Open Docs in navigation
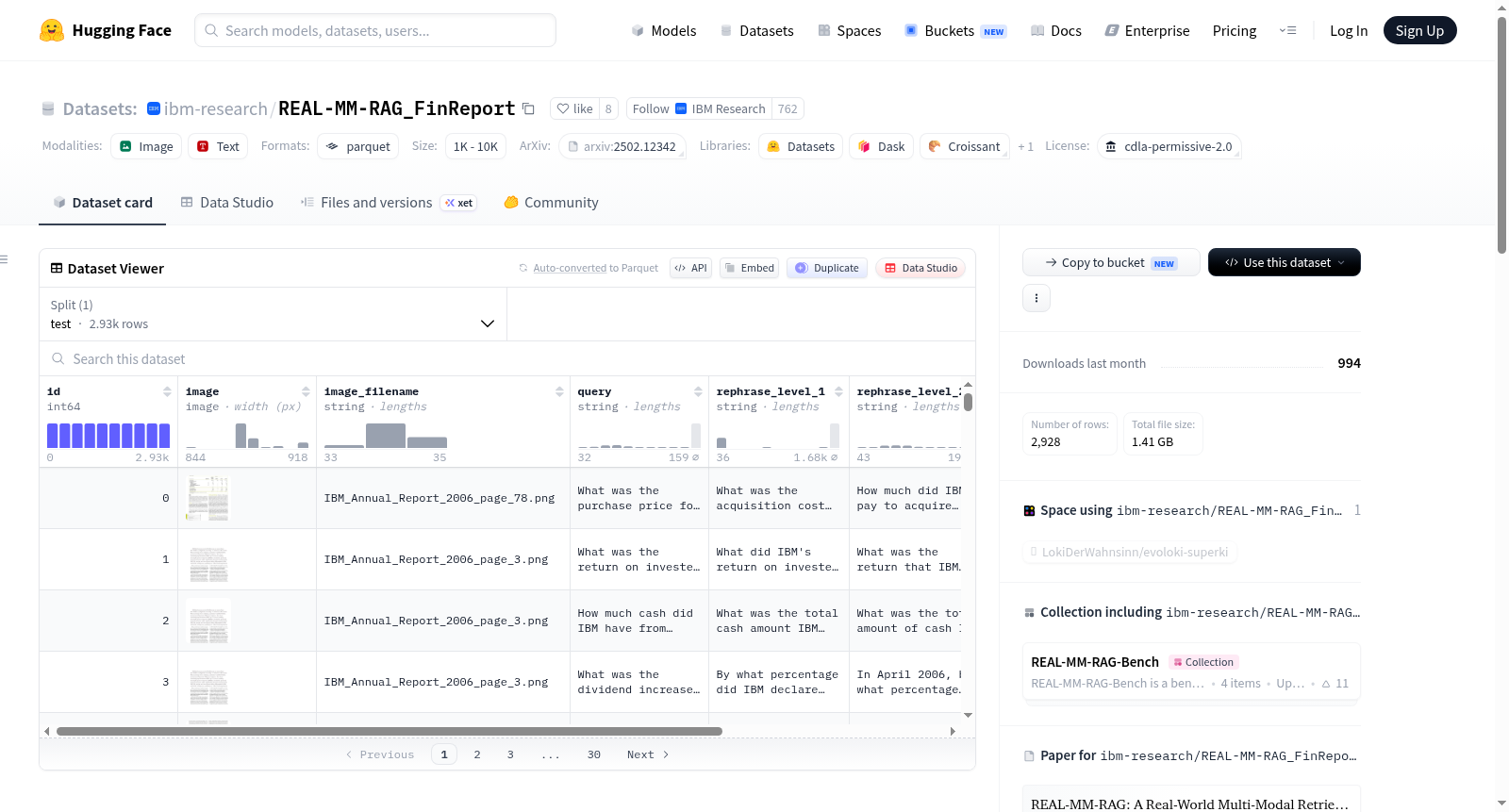Image resolution: width=1509 pixels, height=812 pixels. click(1055, 30)
